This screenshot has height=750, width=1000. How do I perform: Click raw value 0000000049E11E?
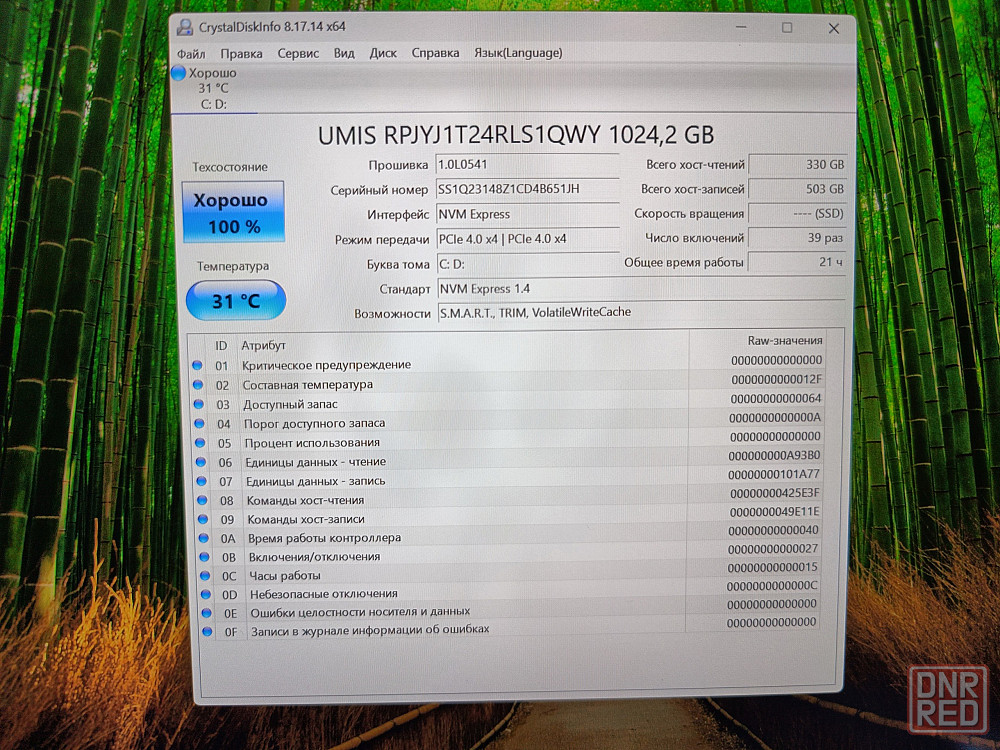tap(774, 511)
